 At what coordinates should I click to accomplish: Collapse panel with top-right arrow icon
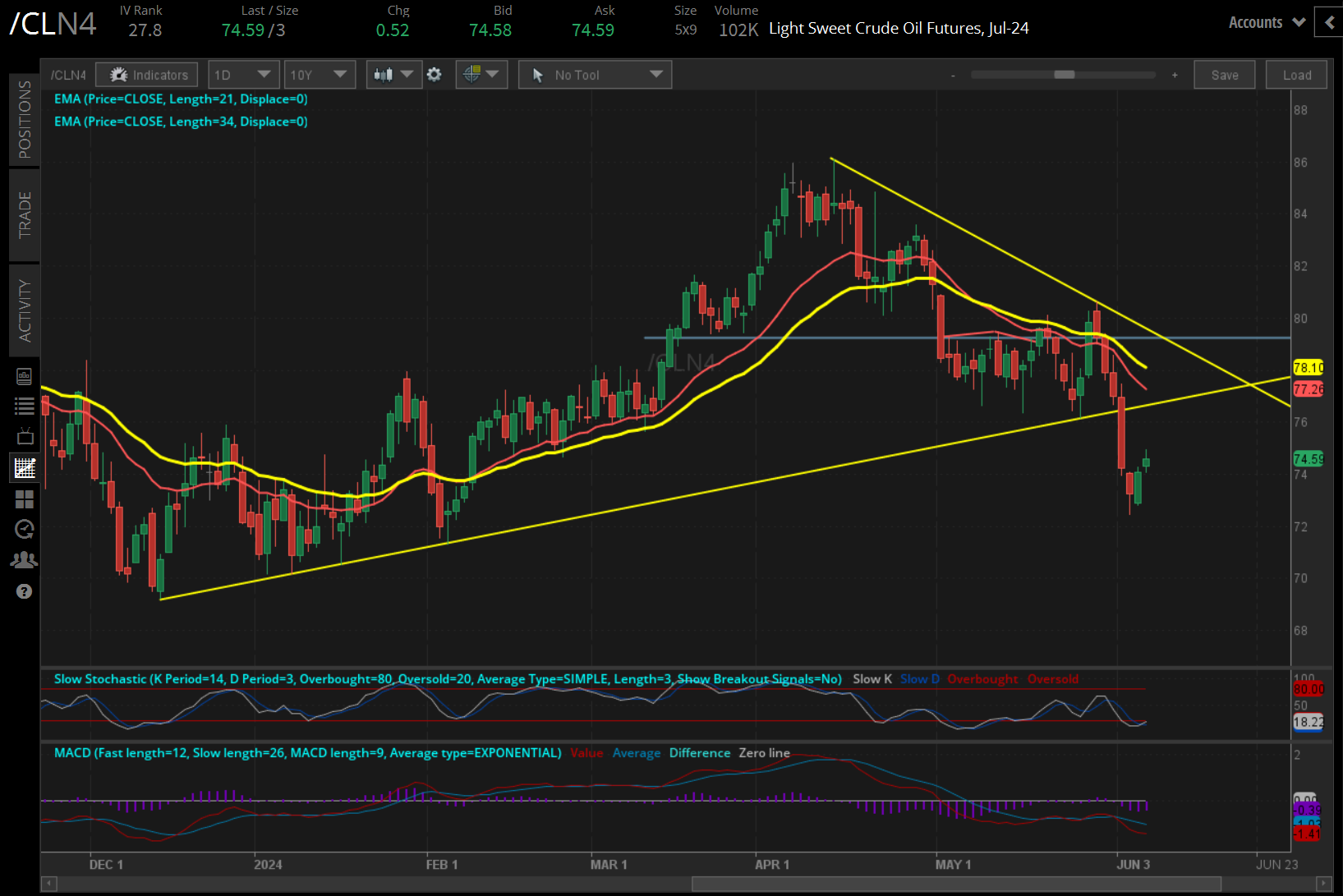pyautogui.click(x=1329, y=23)
